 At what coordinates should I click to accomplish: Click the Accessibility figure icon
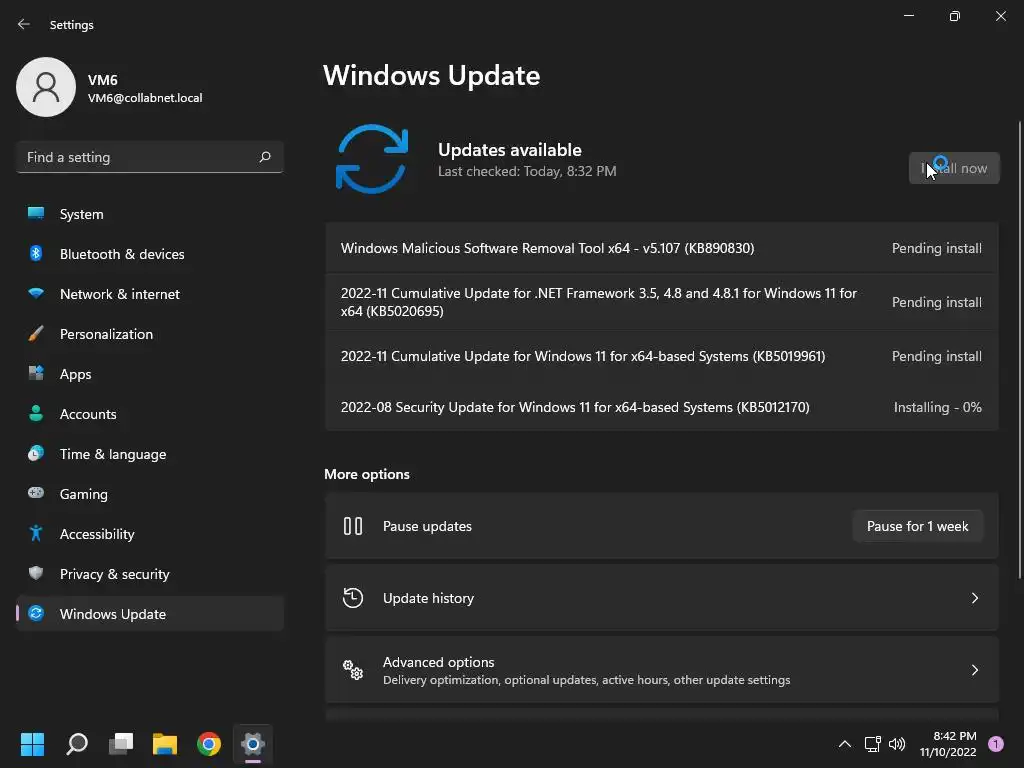(36, 534)
